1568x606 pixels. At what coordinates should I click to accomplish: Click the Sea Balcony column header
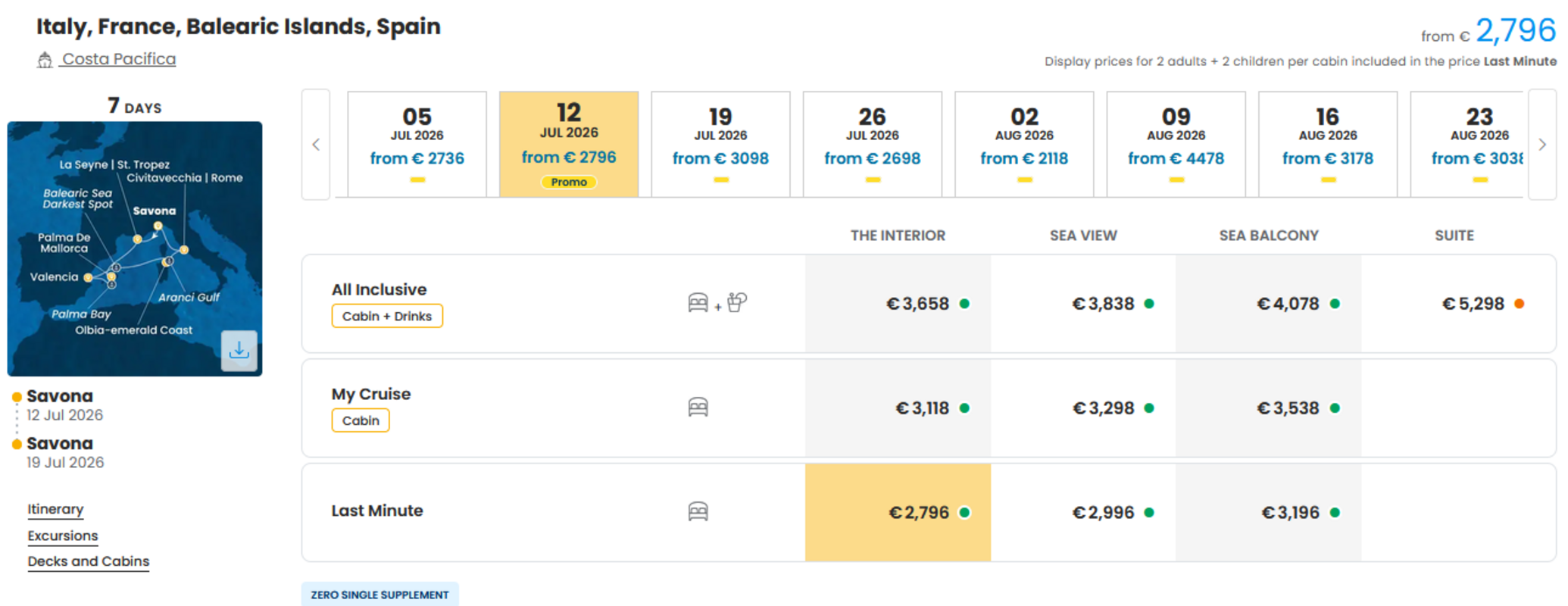pos(1269,236)
